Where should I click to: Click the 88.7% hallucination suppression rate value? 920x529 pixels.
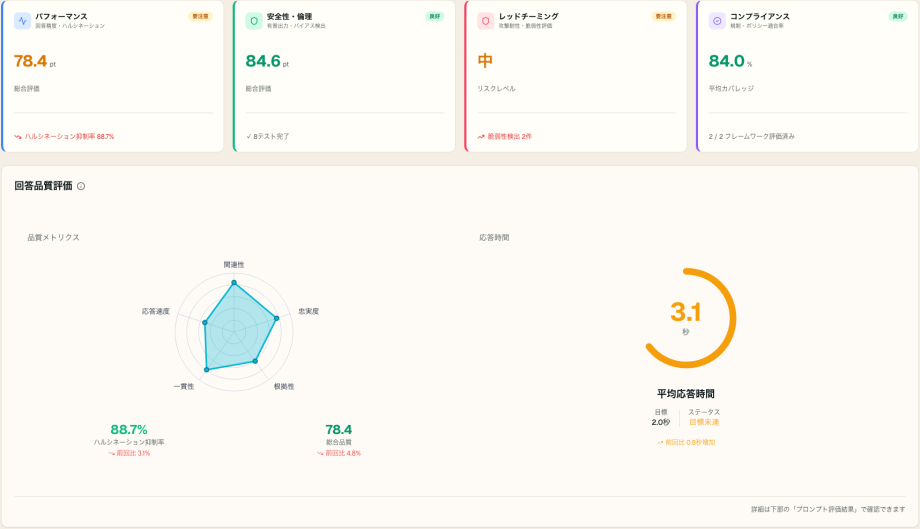[129, 429]
